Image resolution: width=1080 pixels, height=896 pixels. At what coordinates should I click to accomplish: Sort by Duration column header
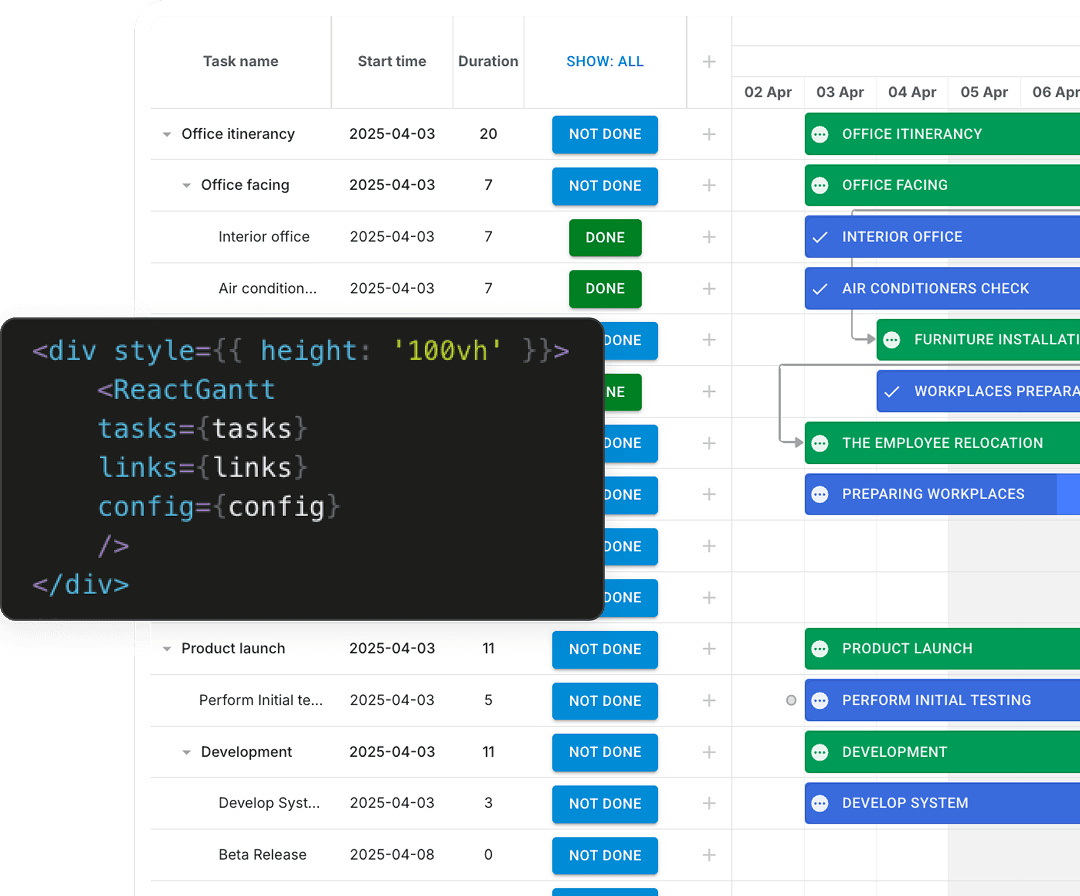coord(488,61)
